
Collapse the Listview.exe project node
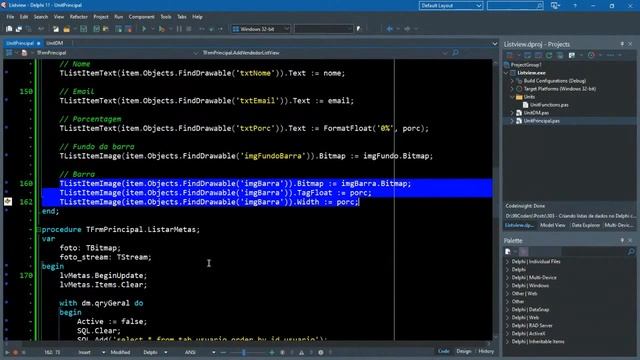(x=507, y=73)
